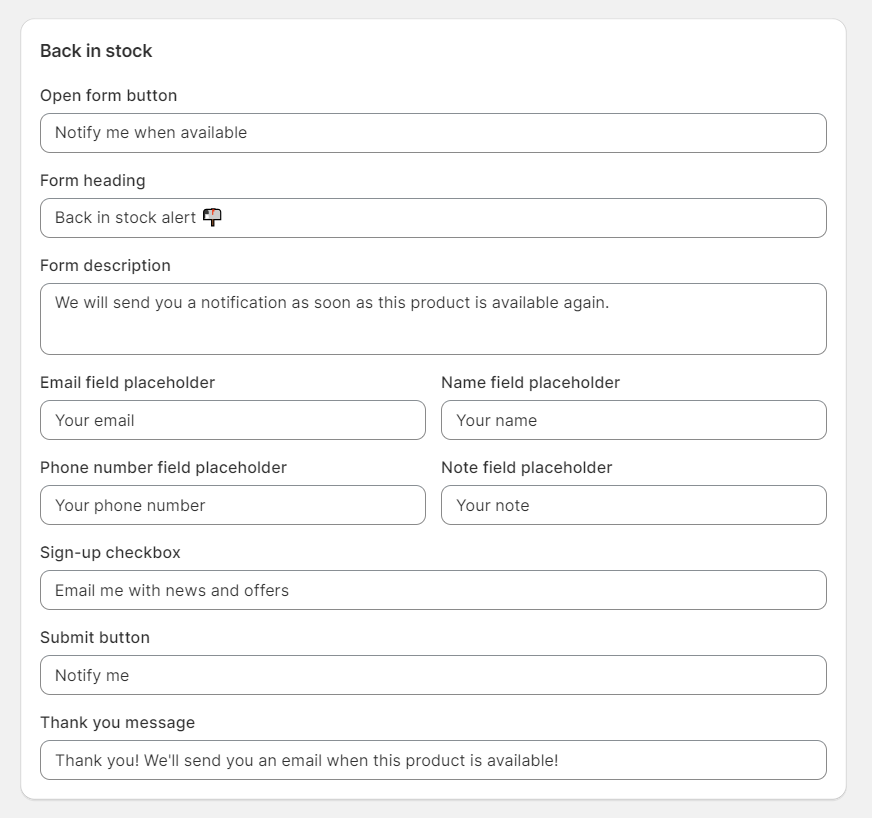The height and width of the screenshot is (818, 872).
Task: Focus the Phone number field placeholder input
Action: tap(233, 505)
